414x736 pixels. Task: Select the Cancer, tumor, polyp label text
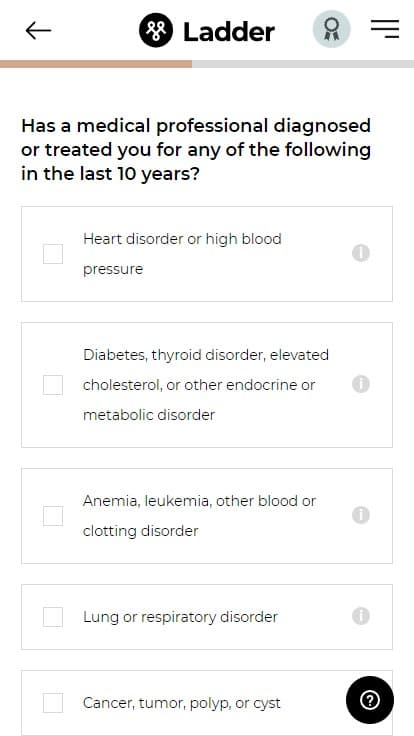182,703
